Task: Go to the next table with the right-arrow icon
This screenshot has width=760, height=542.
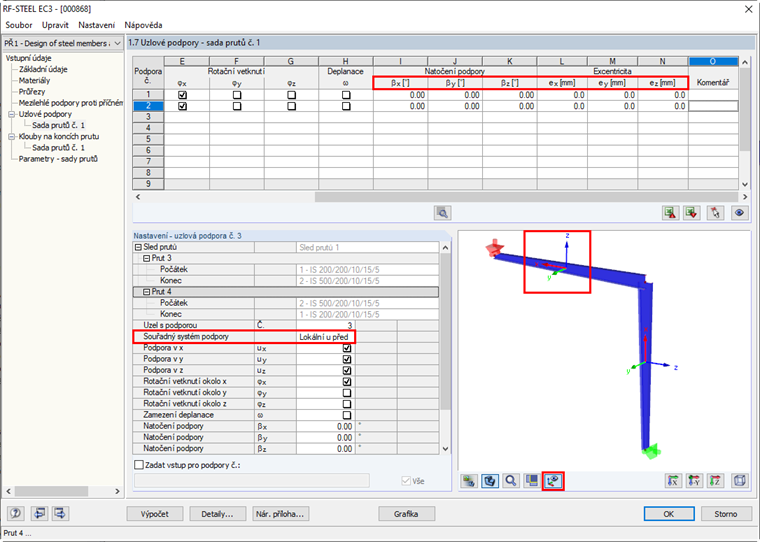Action: click(x=61, y=513)
